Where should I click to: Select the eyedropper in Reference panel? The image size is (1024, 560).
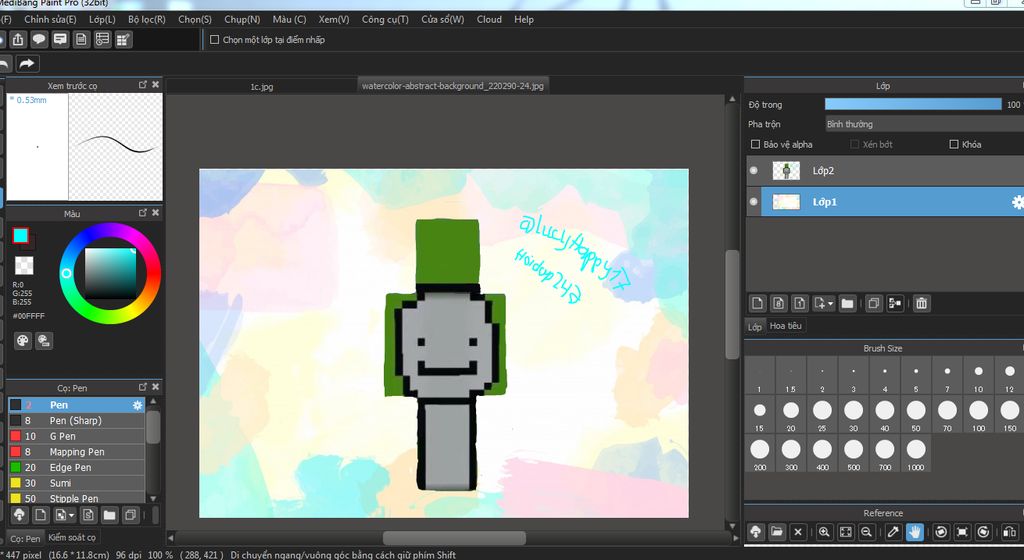[893, 532]
